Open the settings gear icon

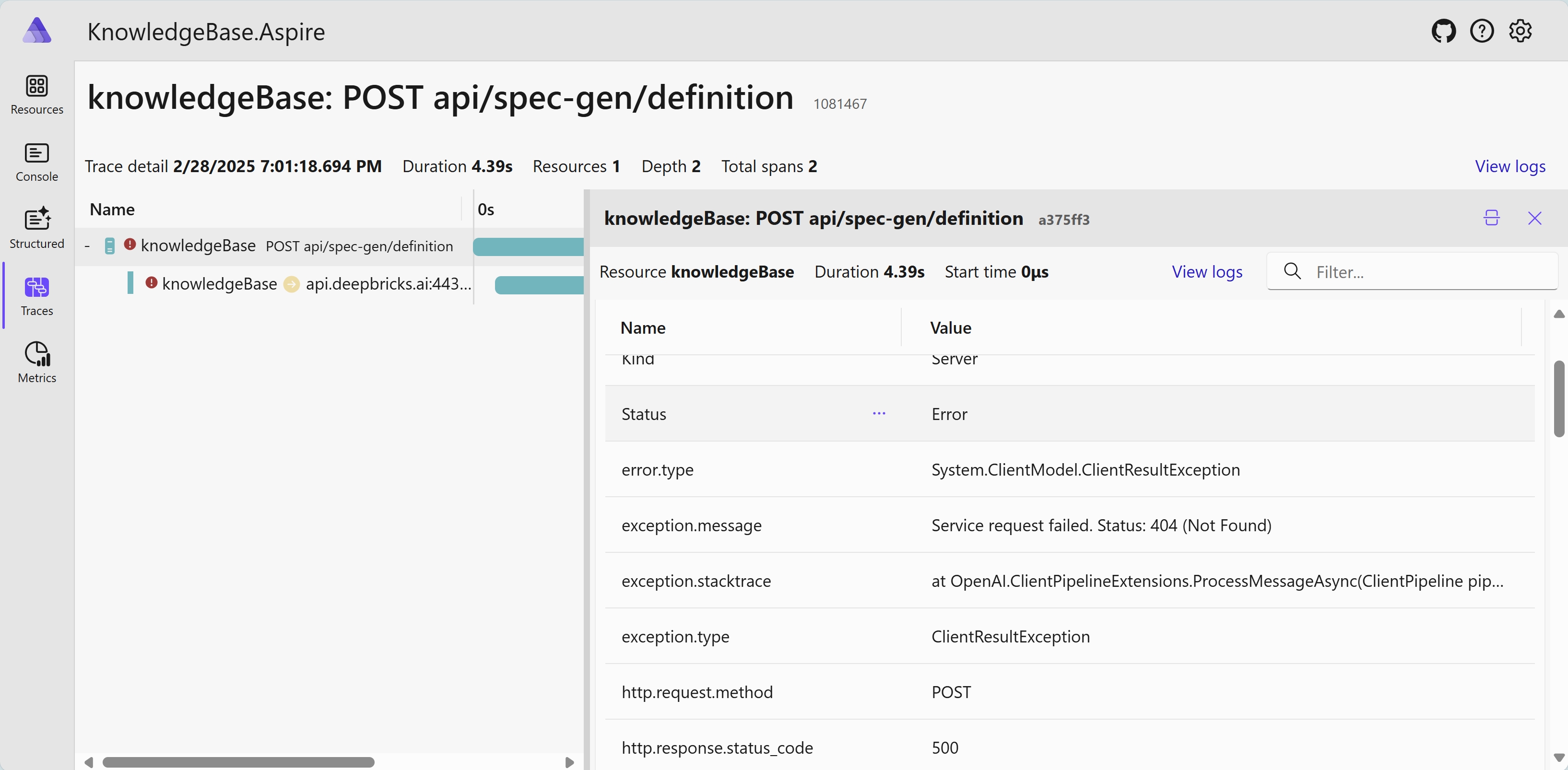click(x=1520, y=31)
